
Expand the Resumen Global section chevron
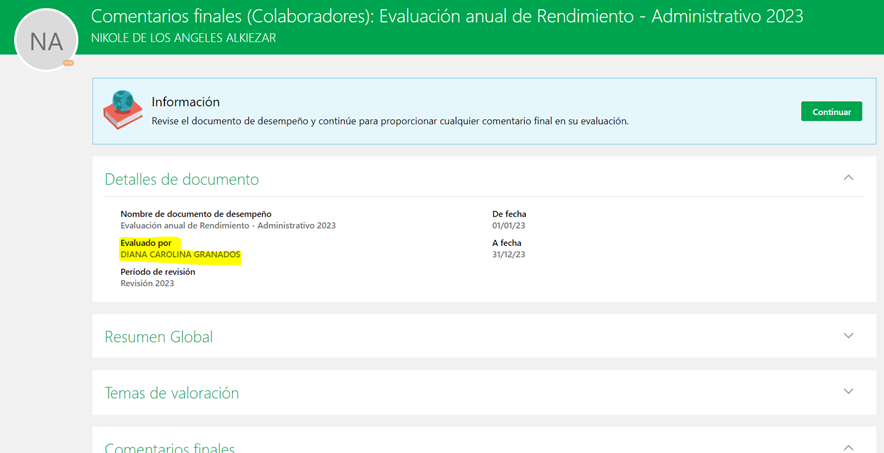848,336
